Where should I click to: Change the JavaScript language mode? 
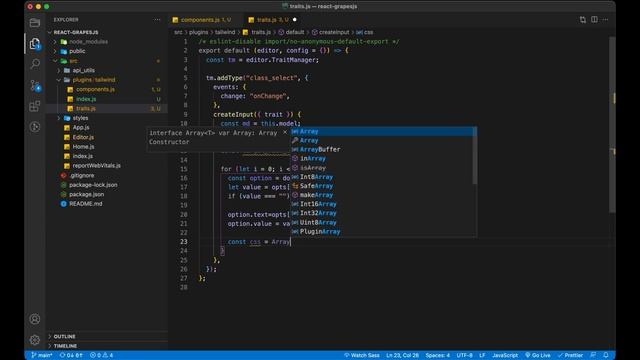(x=505, y=355)
